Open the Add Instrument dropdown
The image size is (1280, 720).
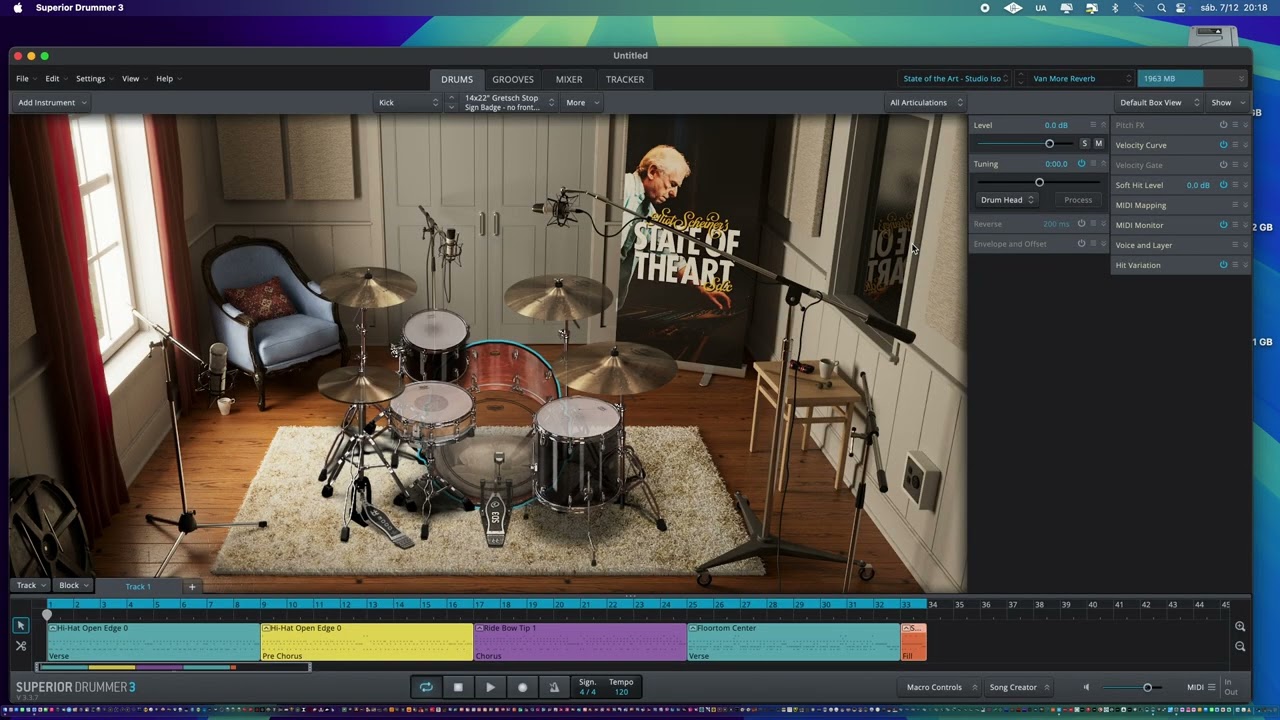(52, 102)
